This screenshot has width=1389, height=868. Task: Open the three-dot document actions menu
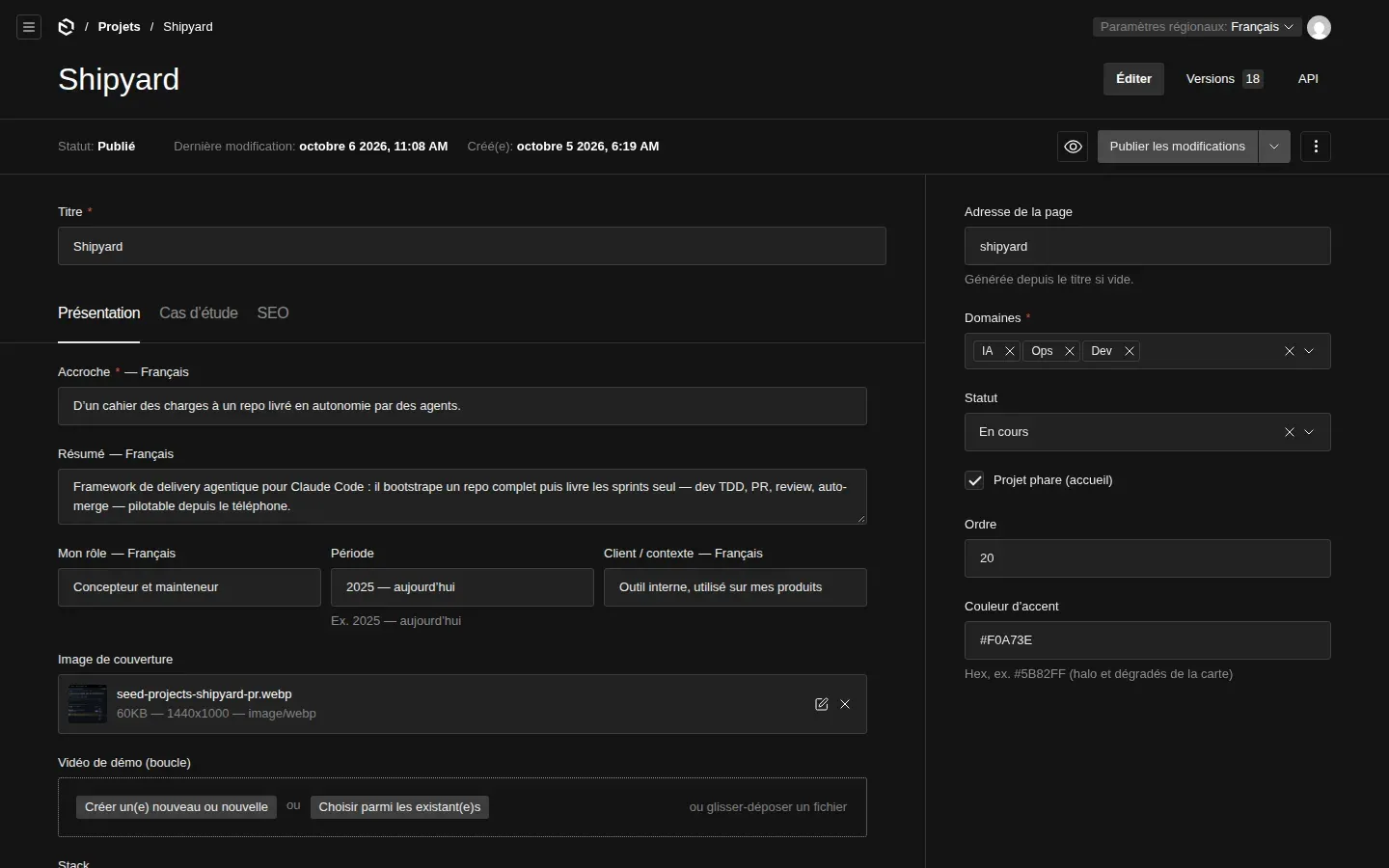(x=1316, y=147)
